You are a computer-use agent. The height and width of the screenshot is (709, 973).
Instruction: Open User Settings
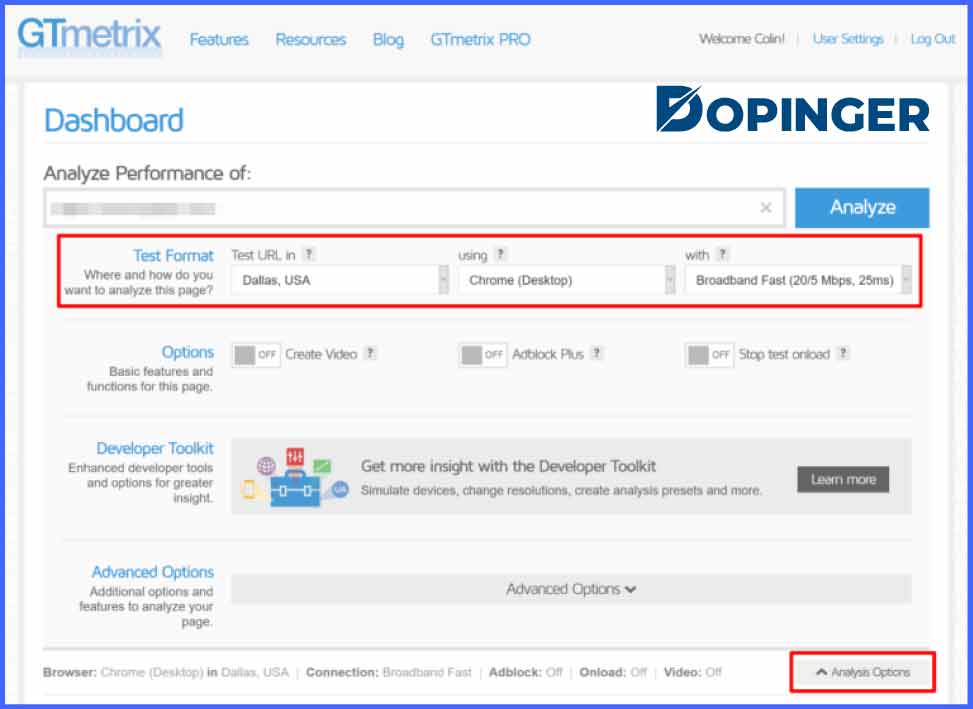click(x=848, y=39)
